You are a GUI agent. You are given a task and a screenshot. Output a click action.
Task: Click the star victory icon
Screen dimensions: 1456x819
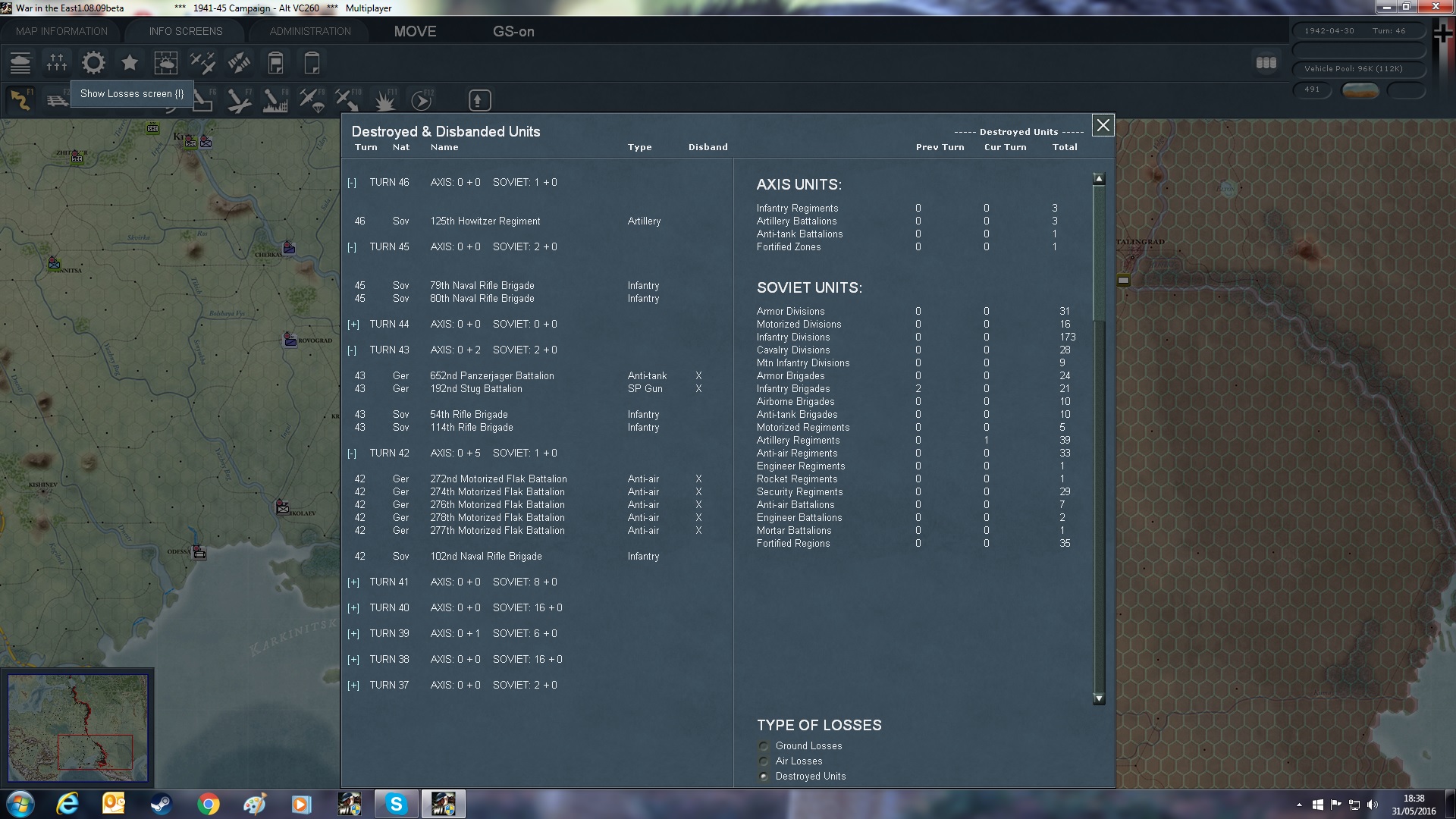click(130, 63)
